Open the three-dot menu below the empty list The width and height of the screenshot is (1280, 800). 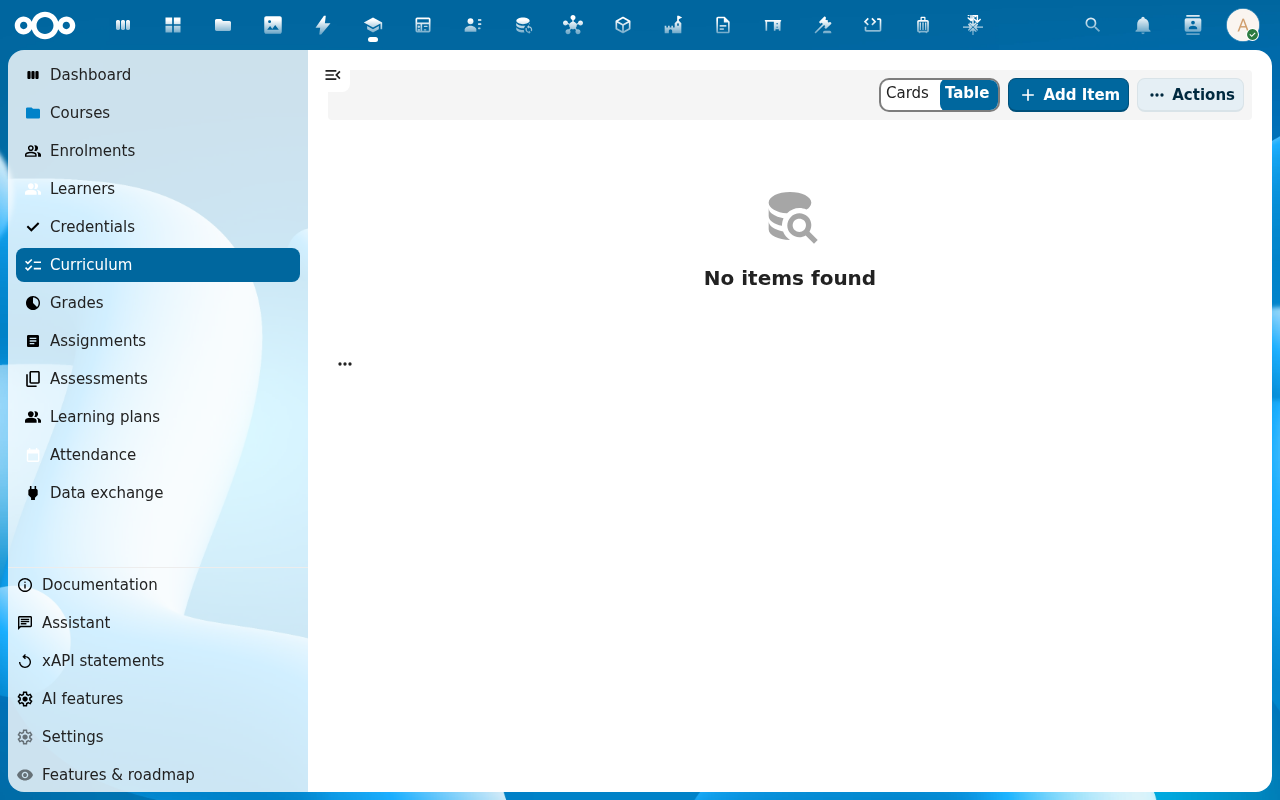345,364
